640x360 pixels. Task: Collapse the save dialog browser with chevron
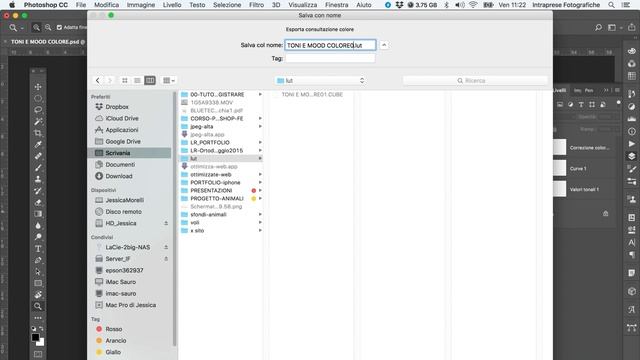[x=384, y=45]
